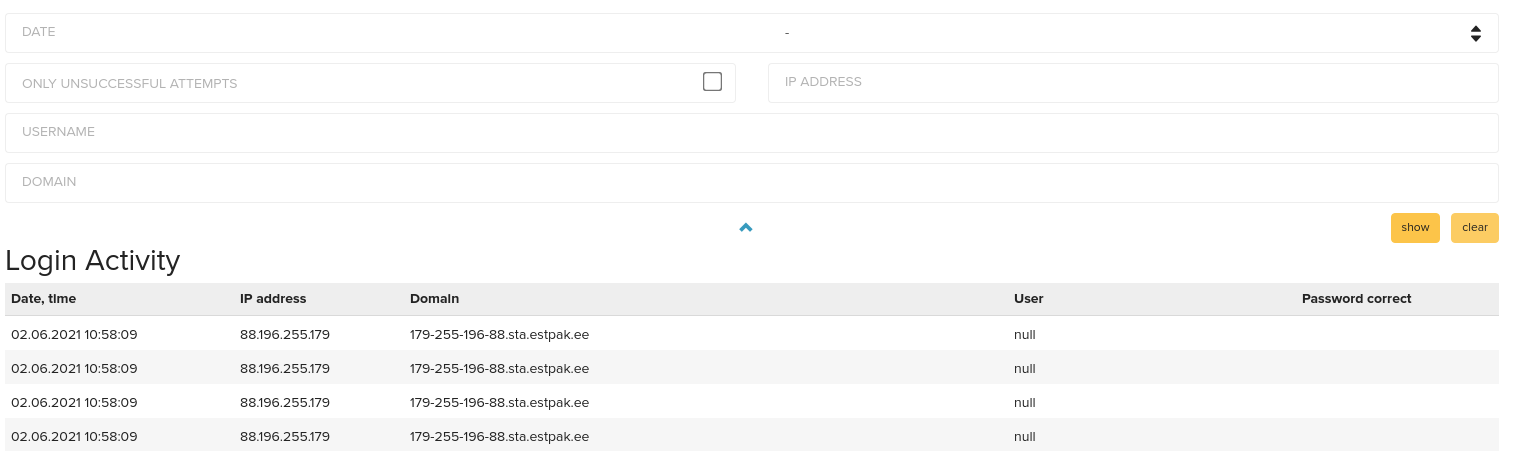
Task: Sort by the Domain column header
Action: point(434,299)
